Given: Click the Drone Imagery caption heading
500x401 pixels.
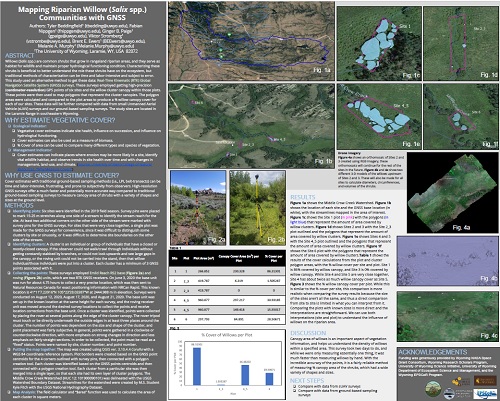Looking at the screenshot, I should pyautogui.click(x=349, y=153).
